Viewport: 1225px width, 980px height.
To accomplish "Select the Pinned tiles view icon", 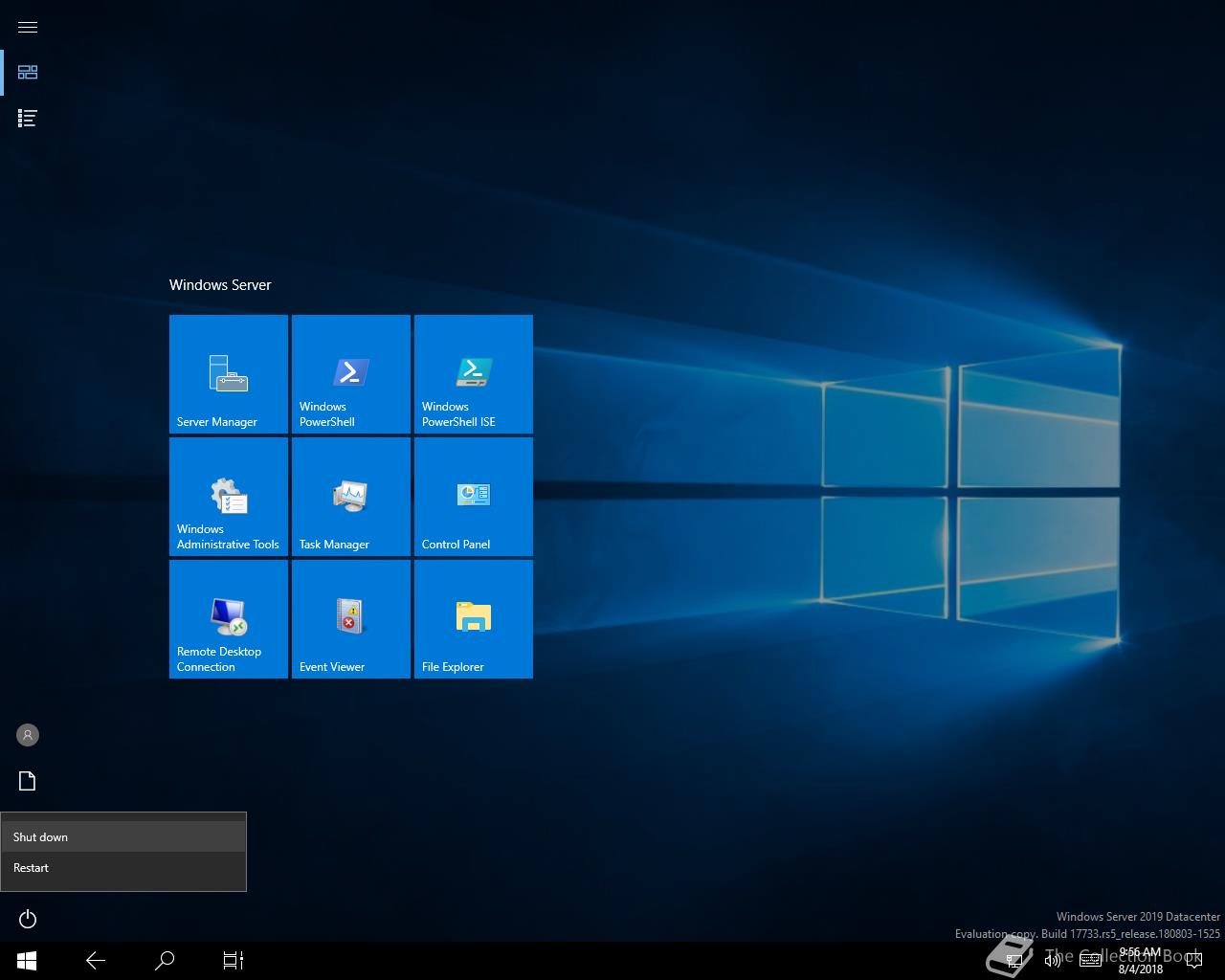I will [28, 72].
